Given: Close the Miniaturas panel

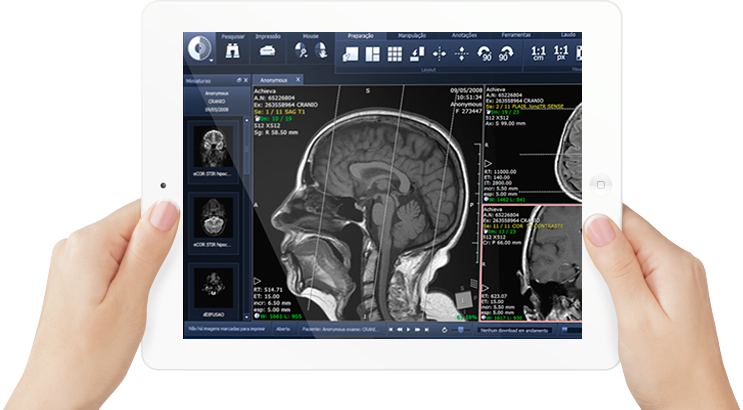Looking at the screenshot, I should coord(245,80).
